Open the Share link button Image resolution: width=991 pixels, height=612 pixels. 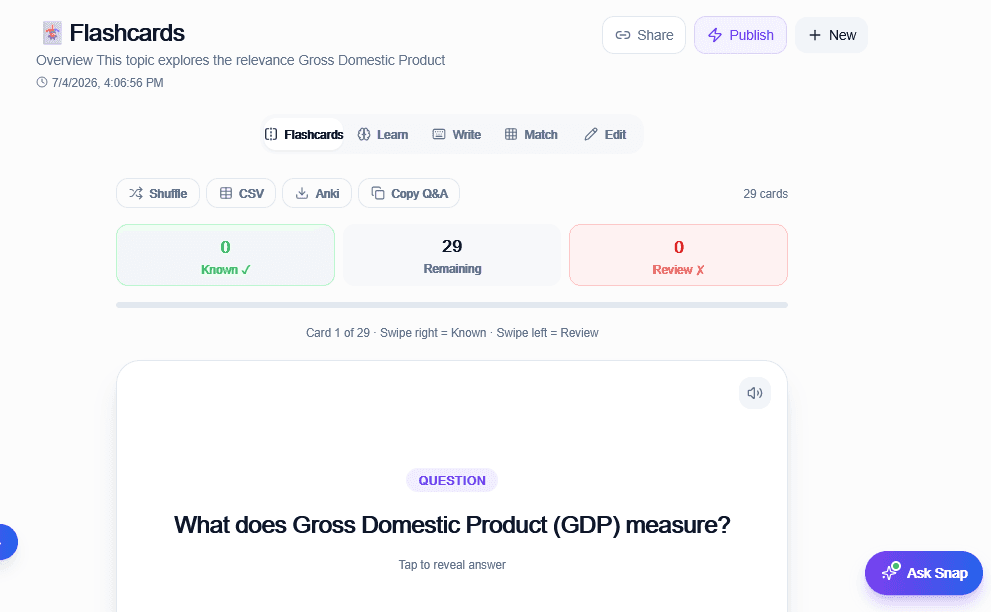[x=643, y=35]
